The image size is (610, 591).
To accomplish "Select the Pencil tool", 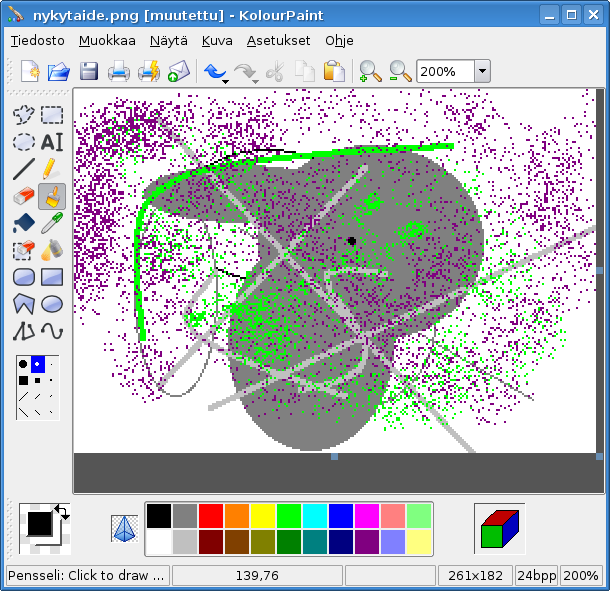I will click(x=52, y=169).
